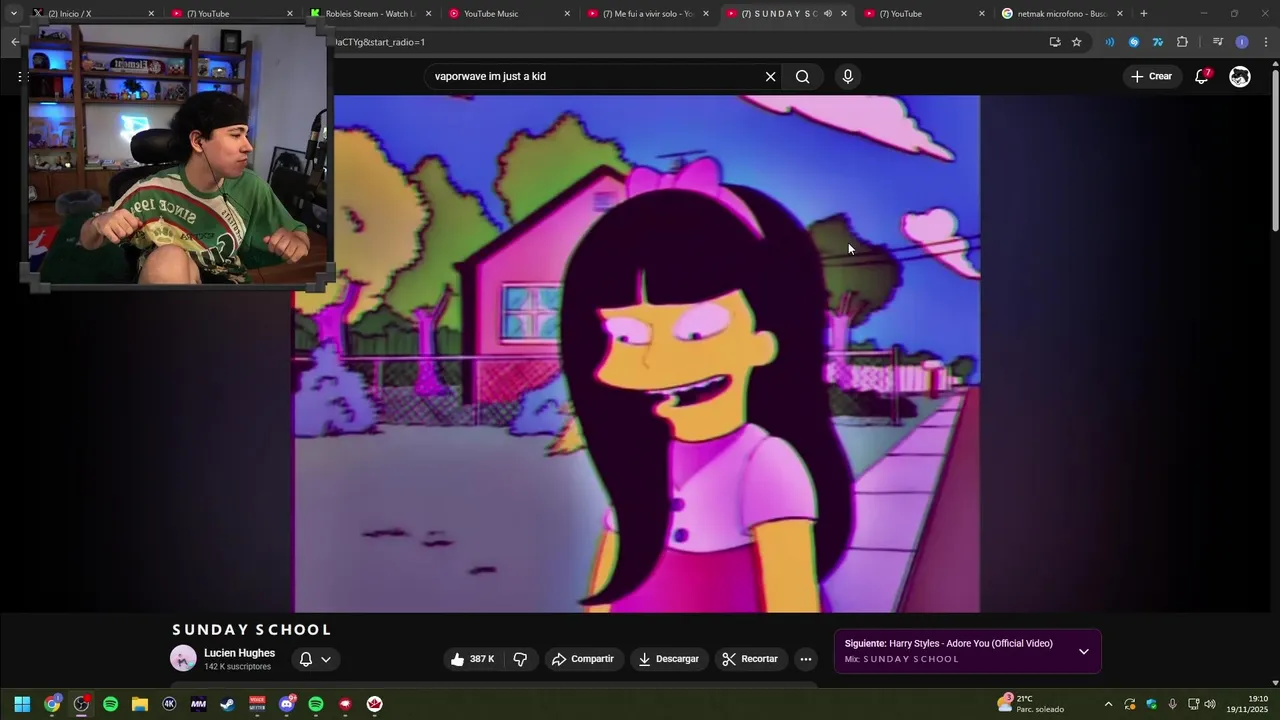Dislike the video with thumbs-down button
This screenshot has height=720, width=1280.
(x=520, y=659)
